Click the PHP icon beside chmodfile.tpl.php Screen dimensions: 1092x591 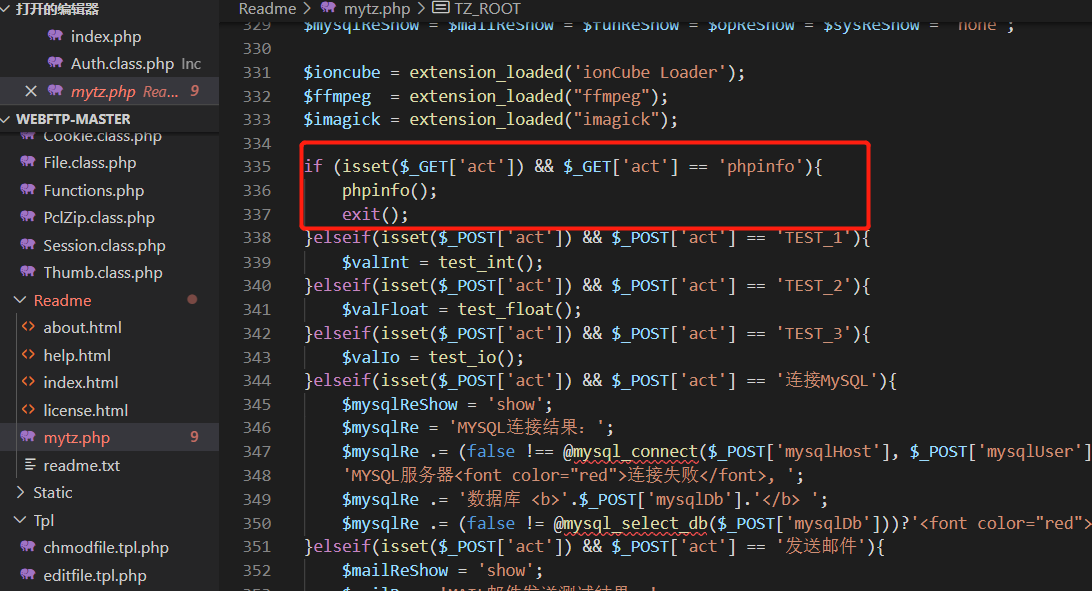coord(28,548)
